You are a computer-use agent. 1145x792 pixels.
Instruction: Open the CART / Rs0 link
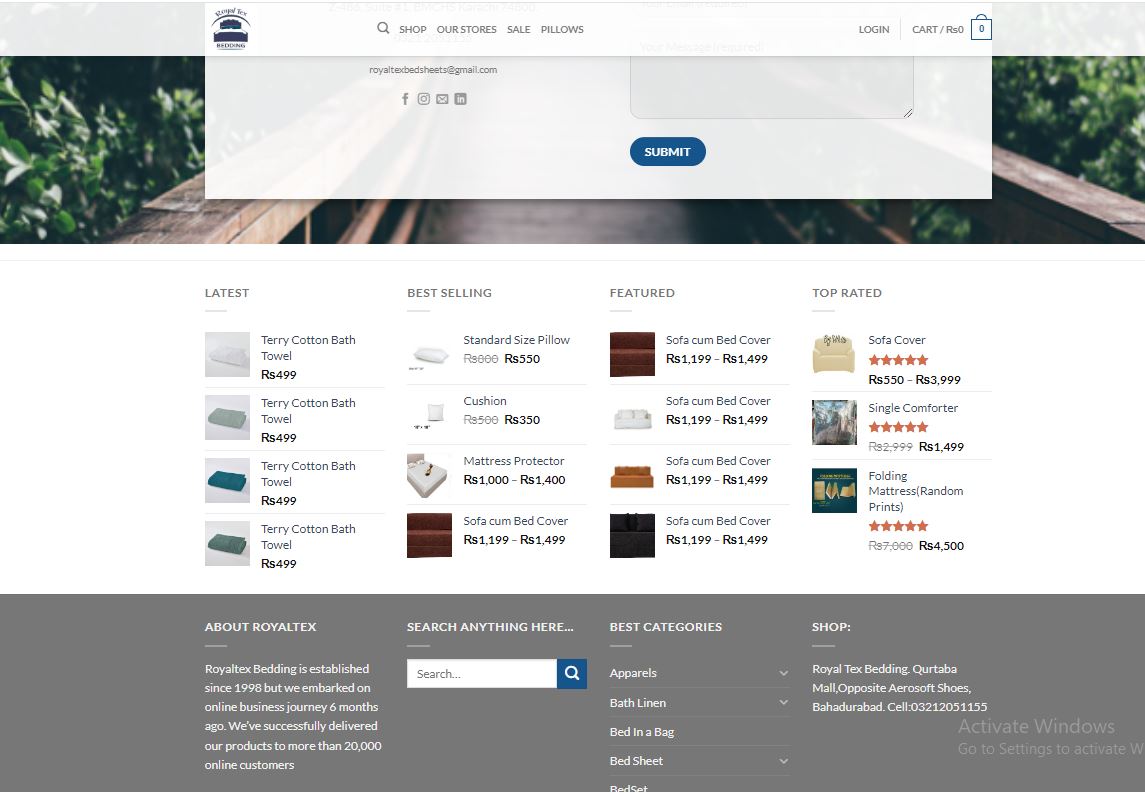(938, 29)
